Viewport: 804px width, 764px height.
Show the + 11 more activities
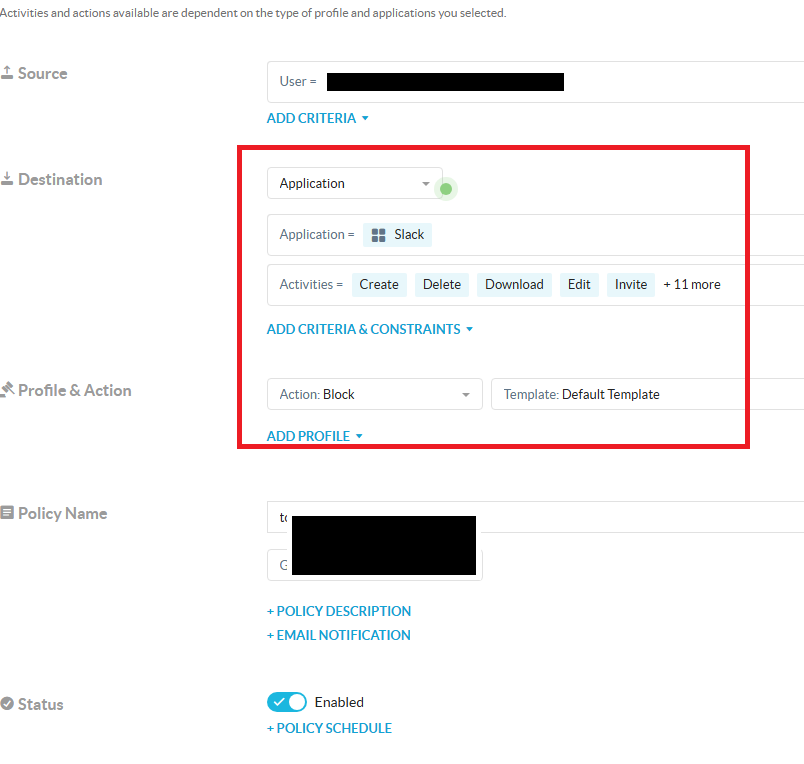coord(692,285)
